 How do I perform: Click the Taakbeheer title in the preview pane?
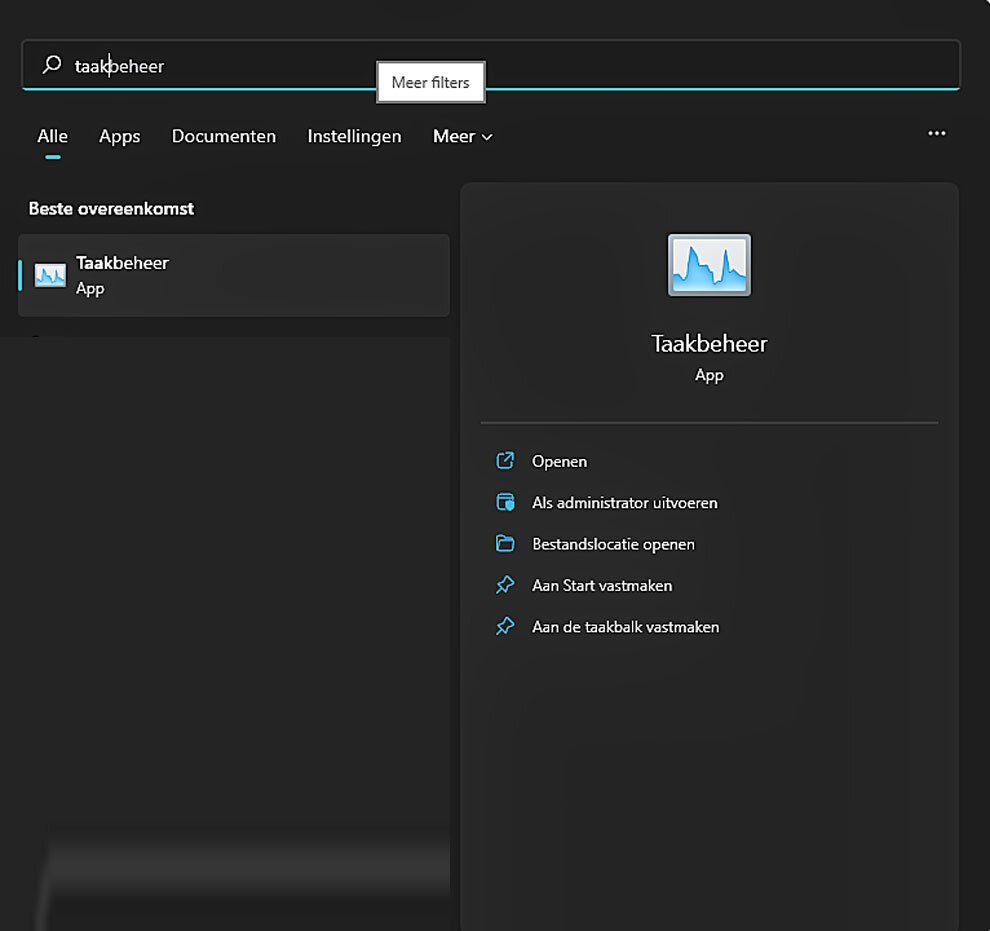pyautogui.click(x=709, y=344)
